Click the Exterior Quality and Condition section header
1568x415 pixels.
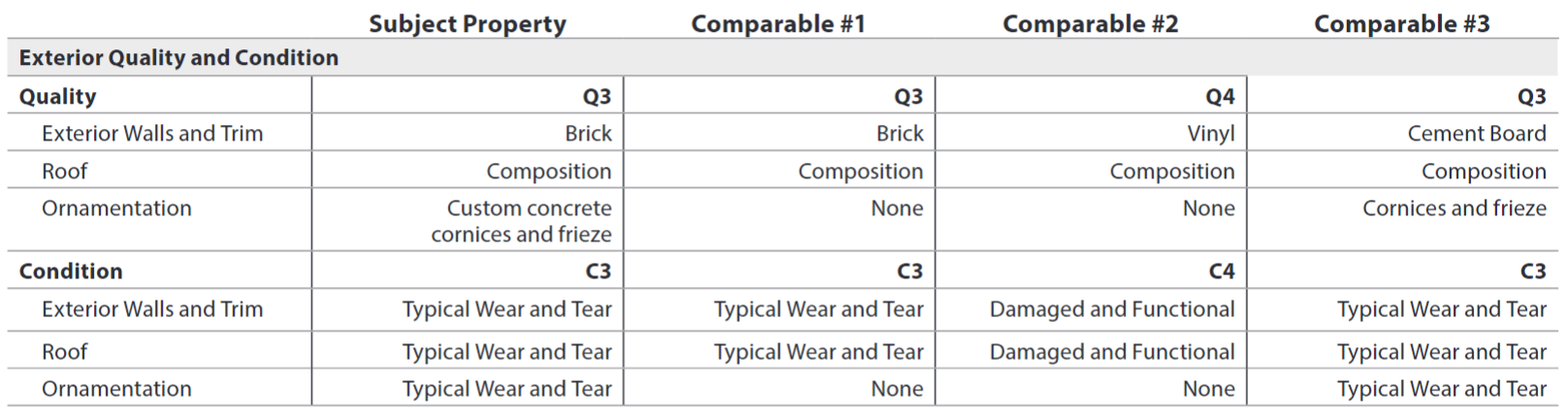point(178,58)
